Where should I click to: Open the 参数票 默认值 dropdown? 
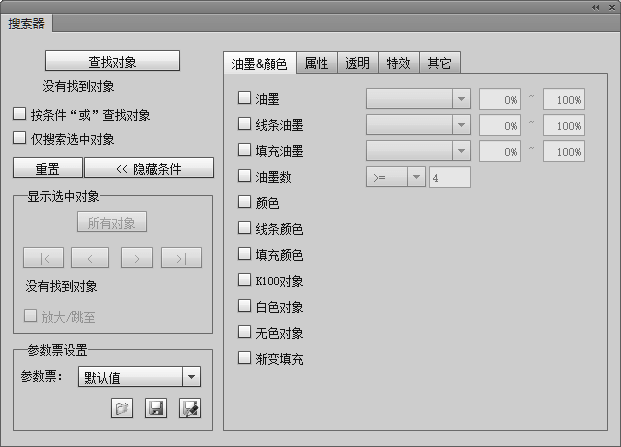[191, 377]
